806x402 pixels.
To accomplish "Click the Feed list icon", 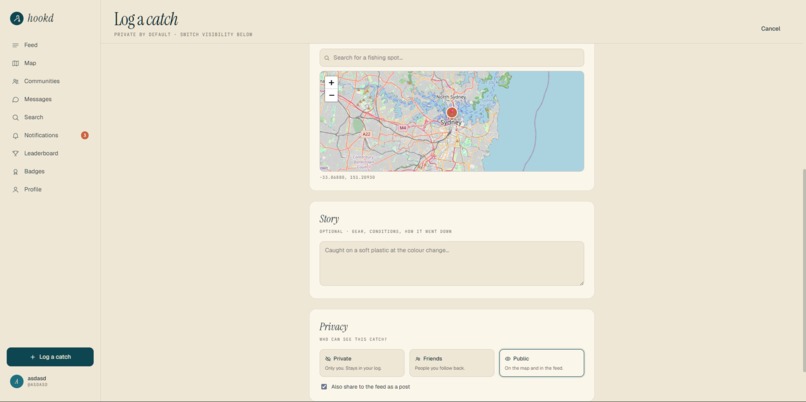I will (x=15, y=45).
